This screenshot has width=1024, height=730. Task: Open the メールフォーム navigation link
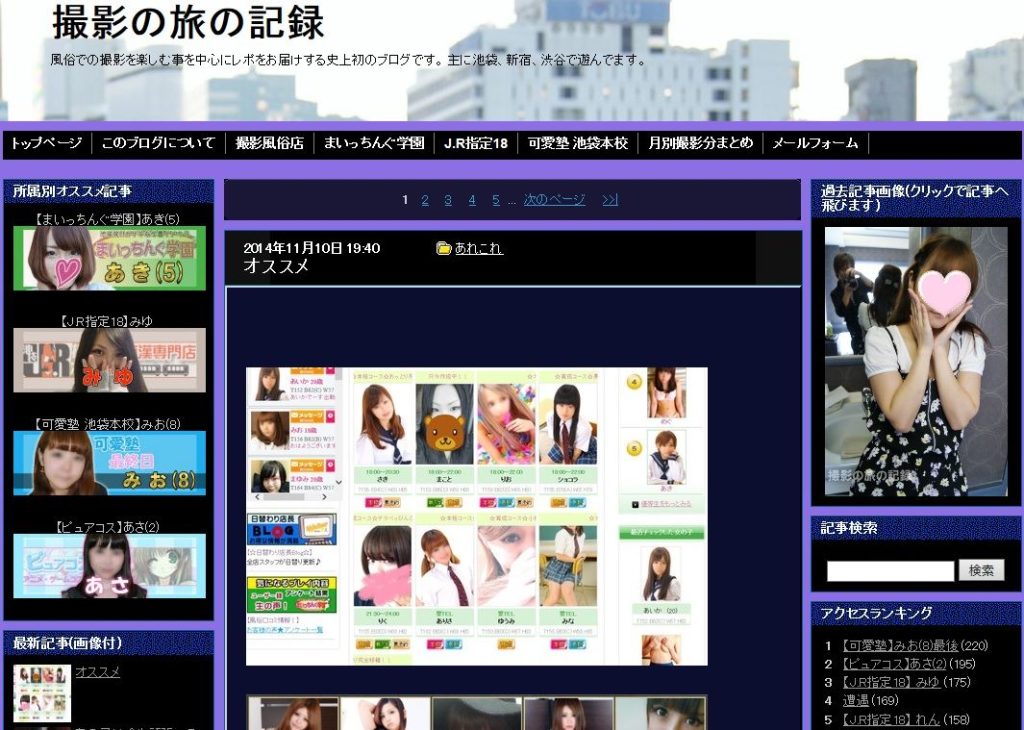click(x=815, y=143)
